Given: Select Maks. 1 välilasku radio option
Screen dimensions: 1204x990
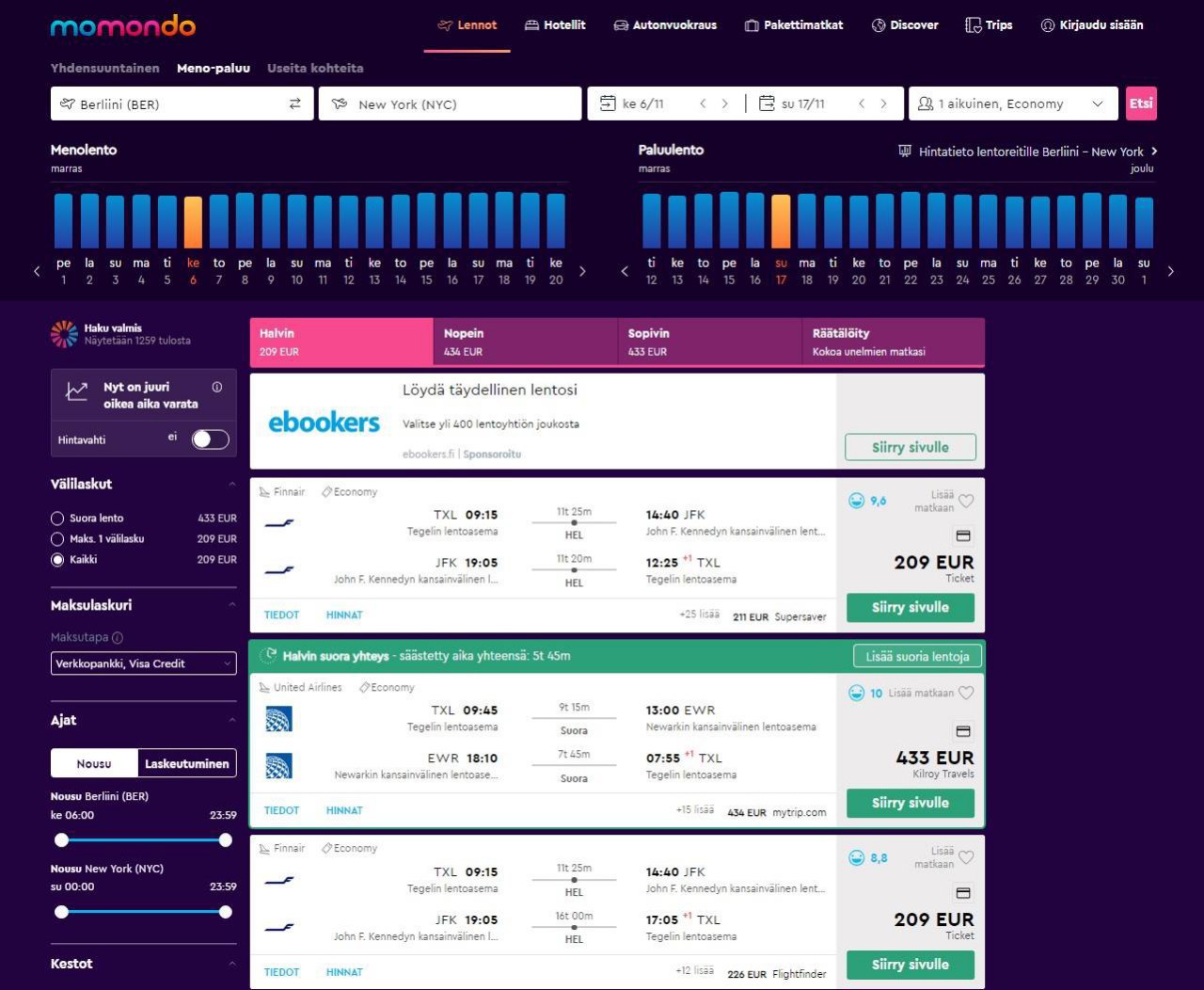Looking at the screenshot, I should 57,539.
